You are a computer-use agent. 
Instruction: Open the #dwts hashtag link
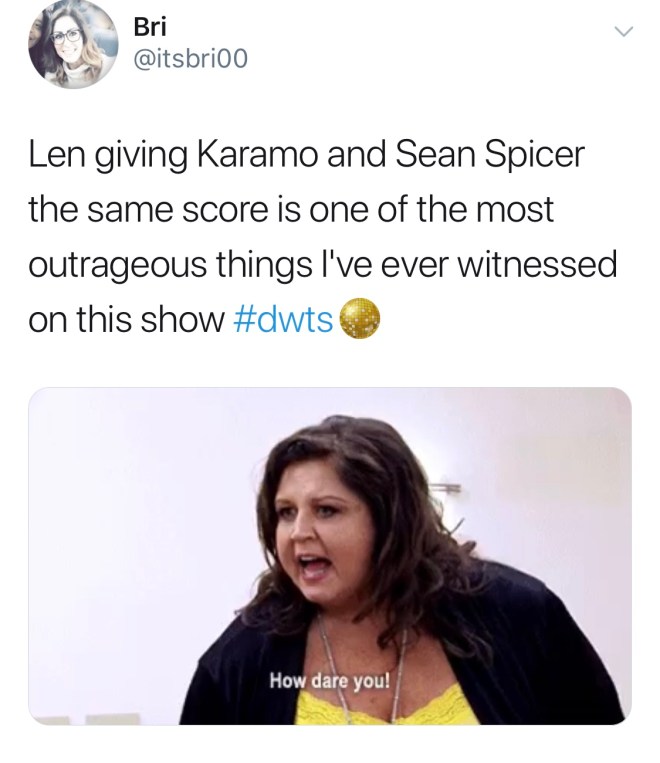click(x=283, y=320)
